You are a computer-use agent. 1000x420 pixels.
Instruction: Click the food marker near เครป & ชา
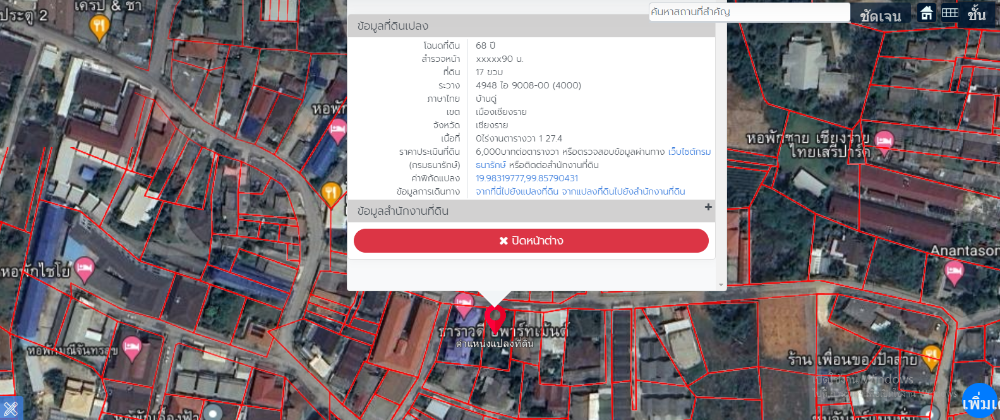coord(98,28)
